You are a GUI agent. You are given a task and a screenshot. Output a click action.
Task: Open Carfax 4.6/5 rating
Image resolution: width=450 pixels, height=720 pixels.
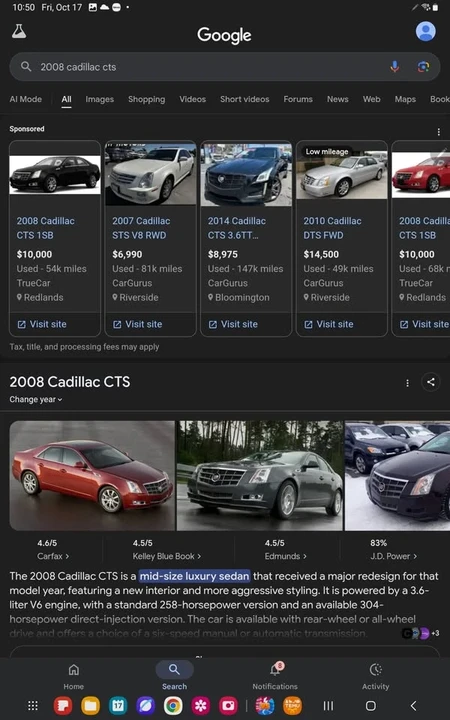coord(53,550)
